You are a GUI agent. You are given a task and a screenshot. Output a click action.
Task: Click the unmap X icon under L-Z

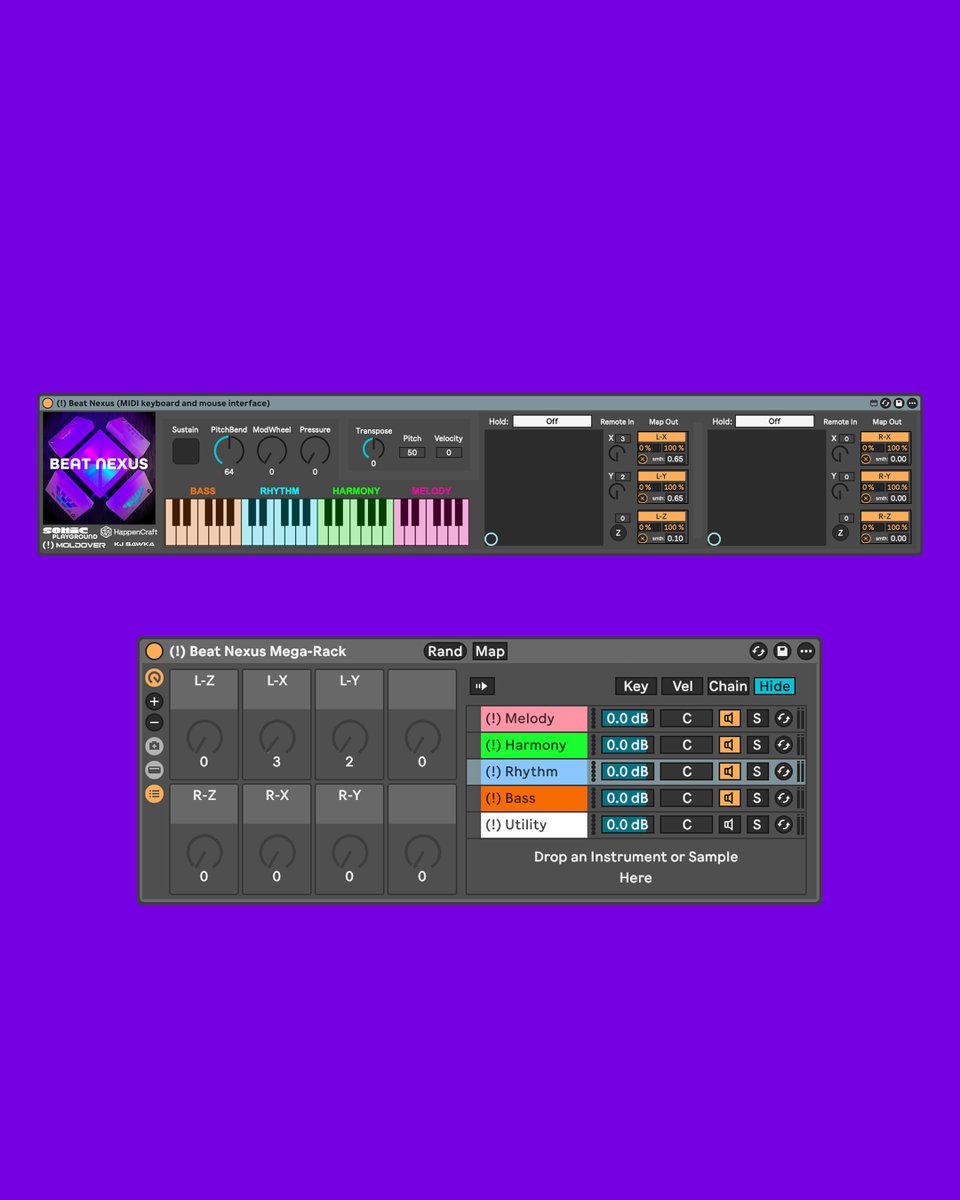point(643,538)
